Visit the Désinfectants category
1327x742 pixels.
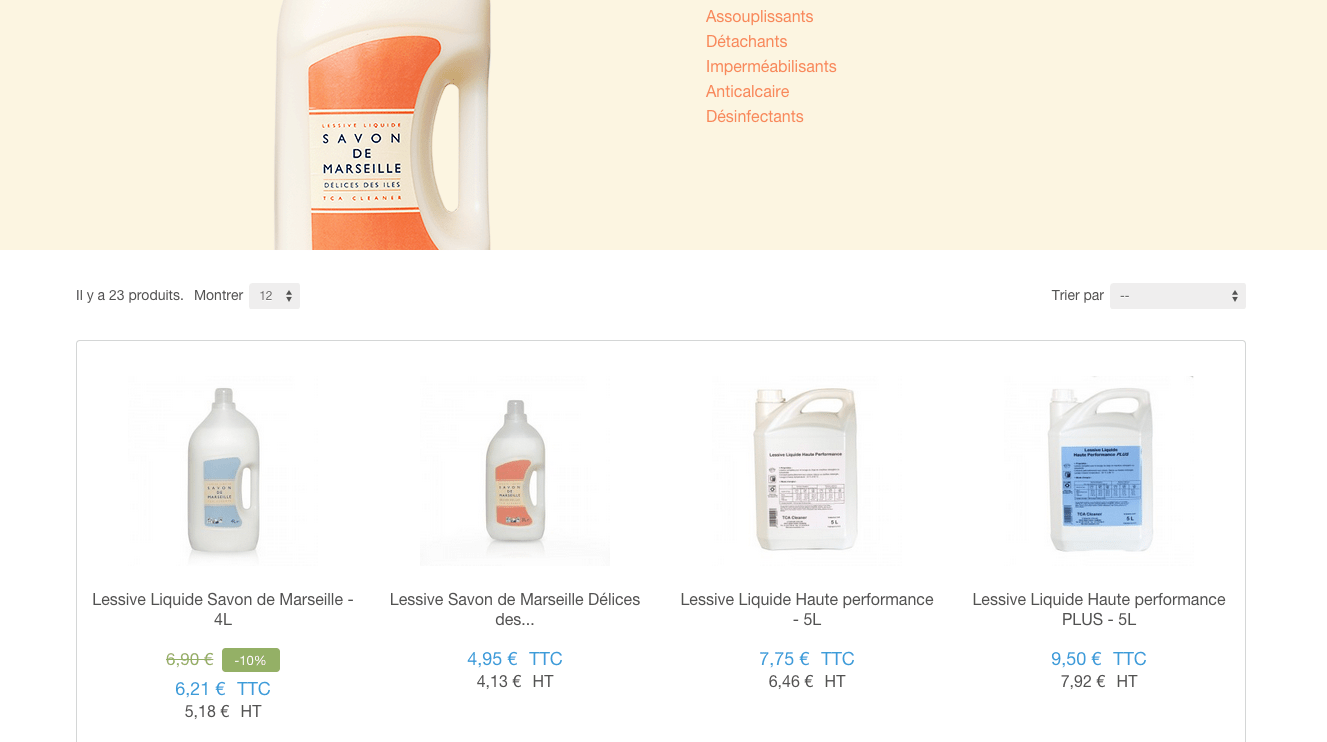pos(754,117)
